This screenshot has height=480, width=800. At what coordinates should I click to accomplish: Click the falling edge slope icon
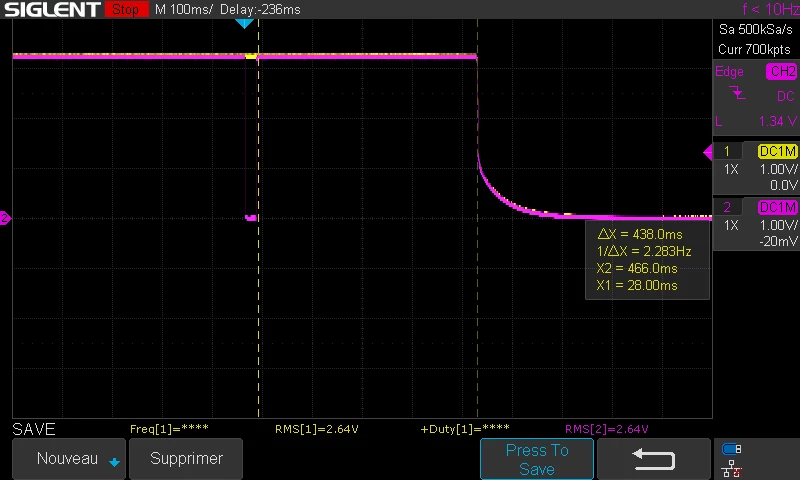[737, 93]
